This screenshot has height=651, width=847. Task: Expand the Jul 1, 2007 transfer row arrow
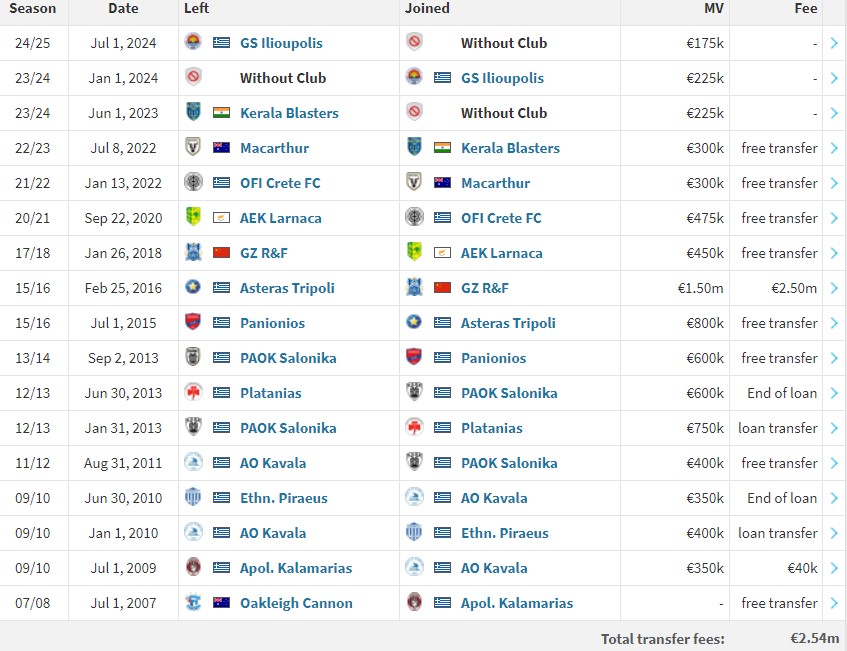coord(834,603)
